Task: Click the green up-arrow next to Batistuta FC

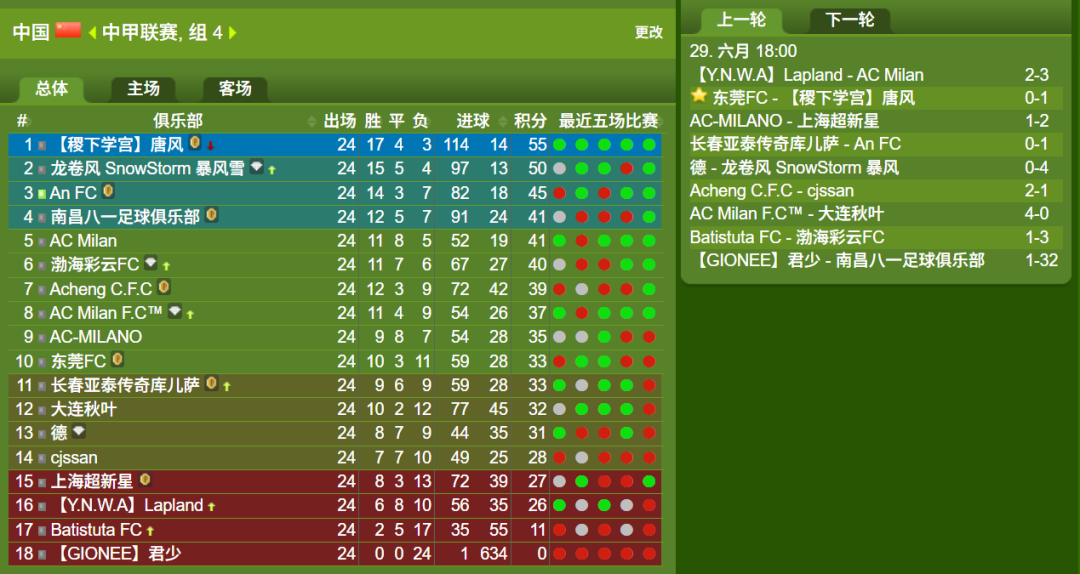Action: coord(150,531)
